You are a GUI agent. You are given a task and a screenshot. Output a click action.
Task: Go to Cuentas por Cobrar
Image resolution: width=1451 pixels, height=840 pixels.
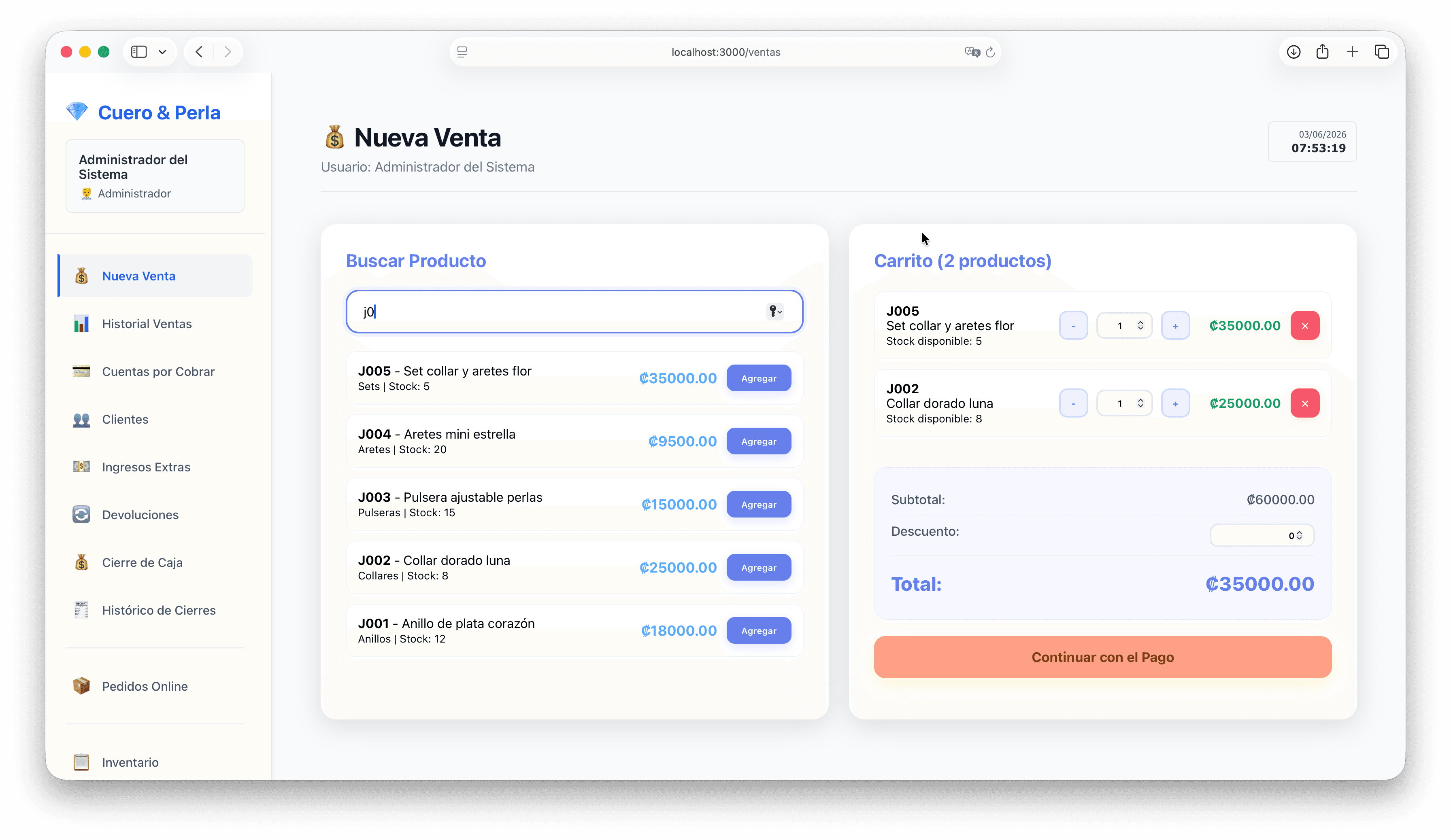[x=155, y=371]
